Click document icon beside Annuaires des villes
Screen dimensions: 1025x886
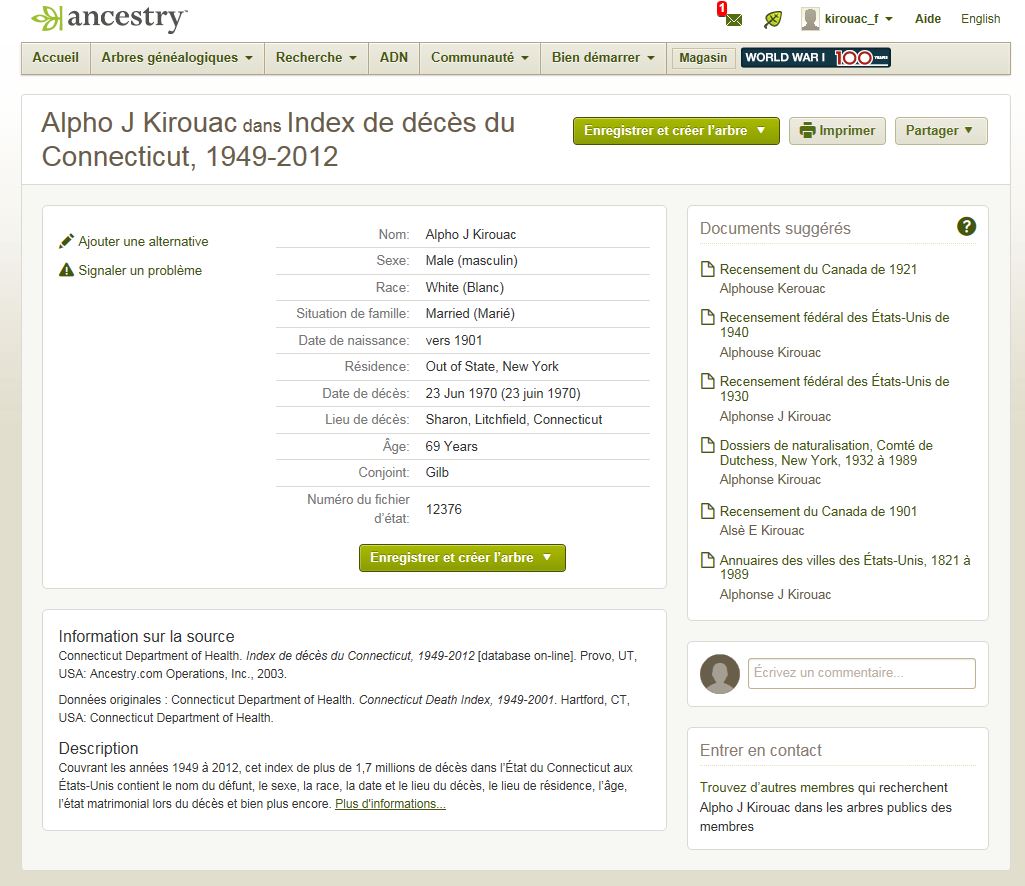point(707,560)
